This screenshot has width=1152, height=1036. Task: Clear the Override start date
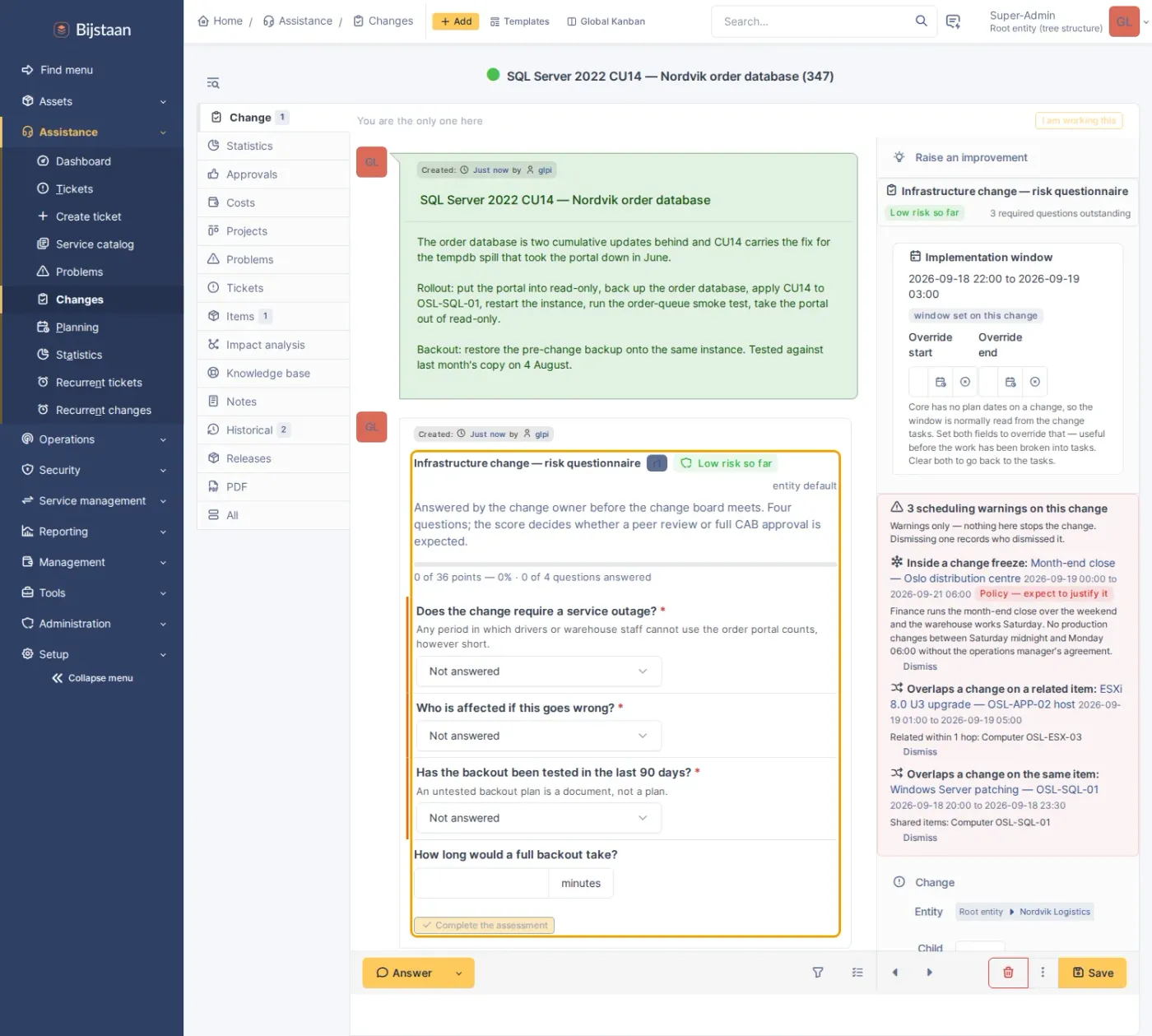click(965, 382)
